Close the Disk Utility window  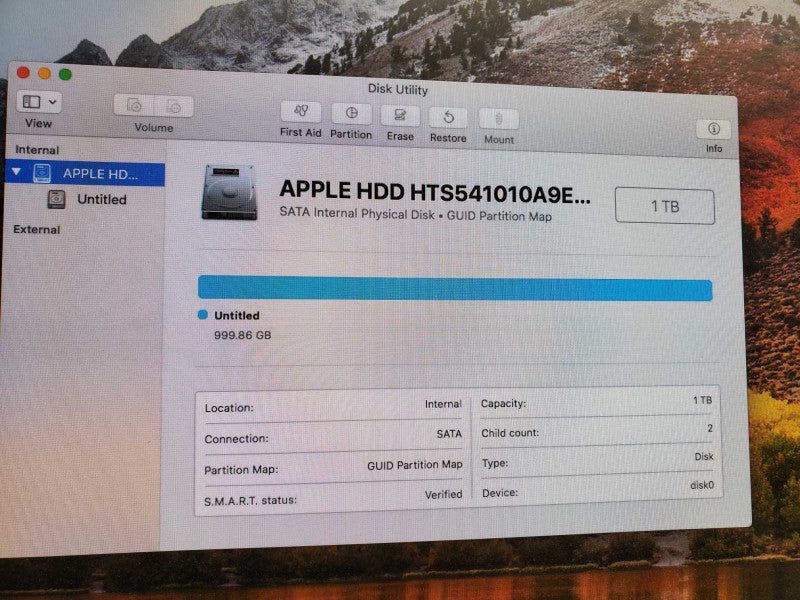tap(23, 72)
